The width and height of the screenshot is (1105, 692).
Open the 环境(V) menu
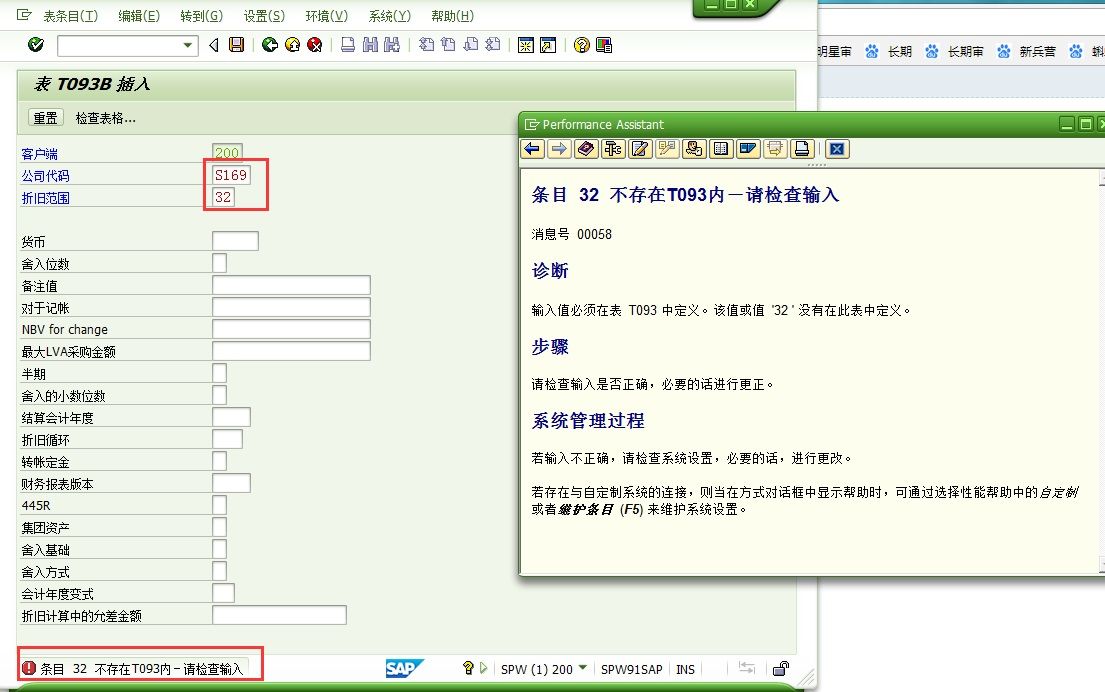[x=326, y=16]
